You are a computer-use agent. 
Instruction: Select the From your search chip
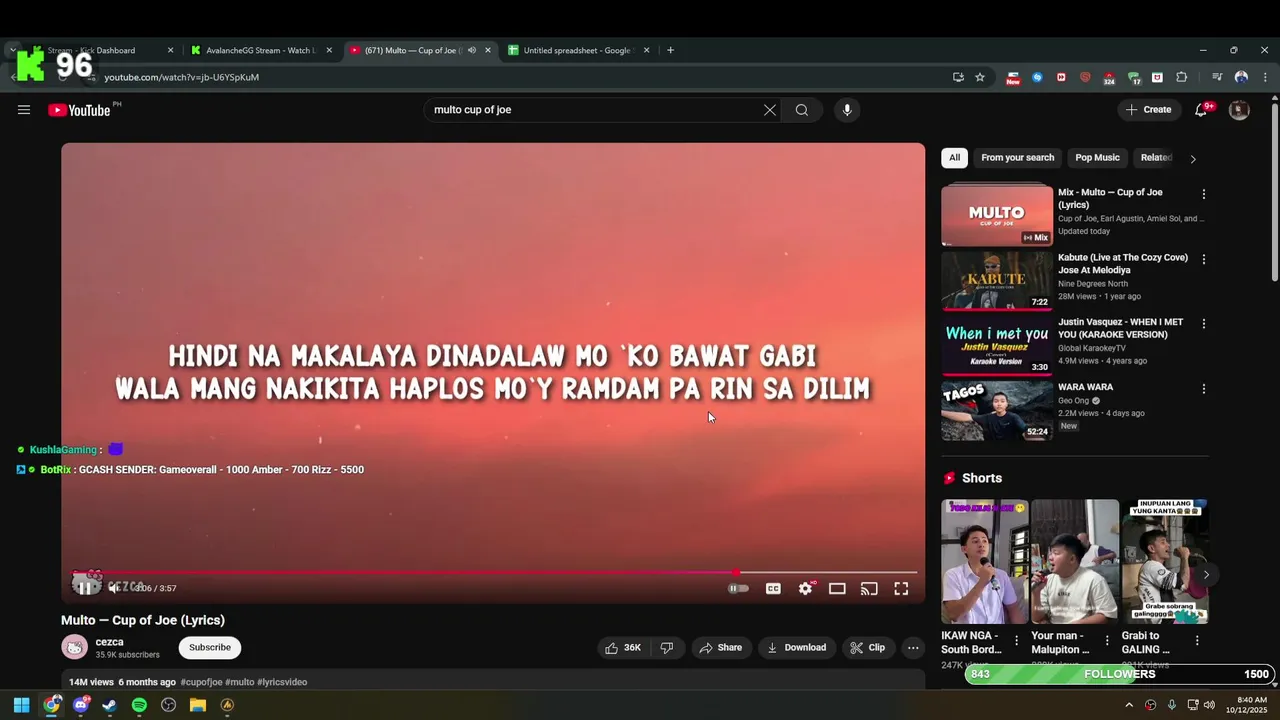[x=1017, y=158]
